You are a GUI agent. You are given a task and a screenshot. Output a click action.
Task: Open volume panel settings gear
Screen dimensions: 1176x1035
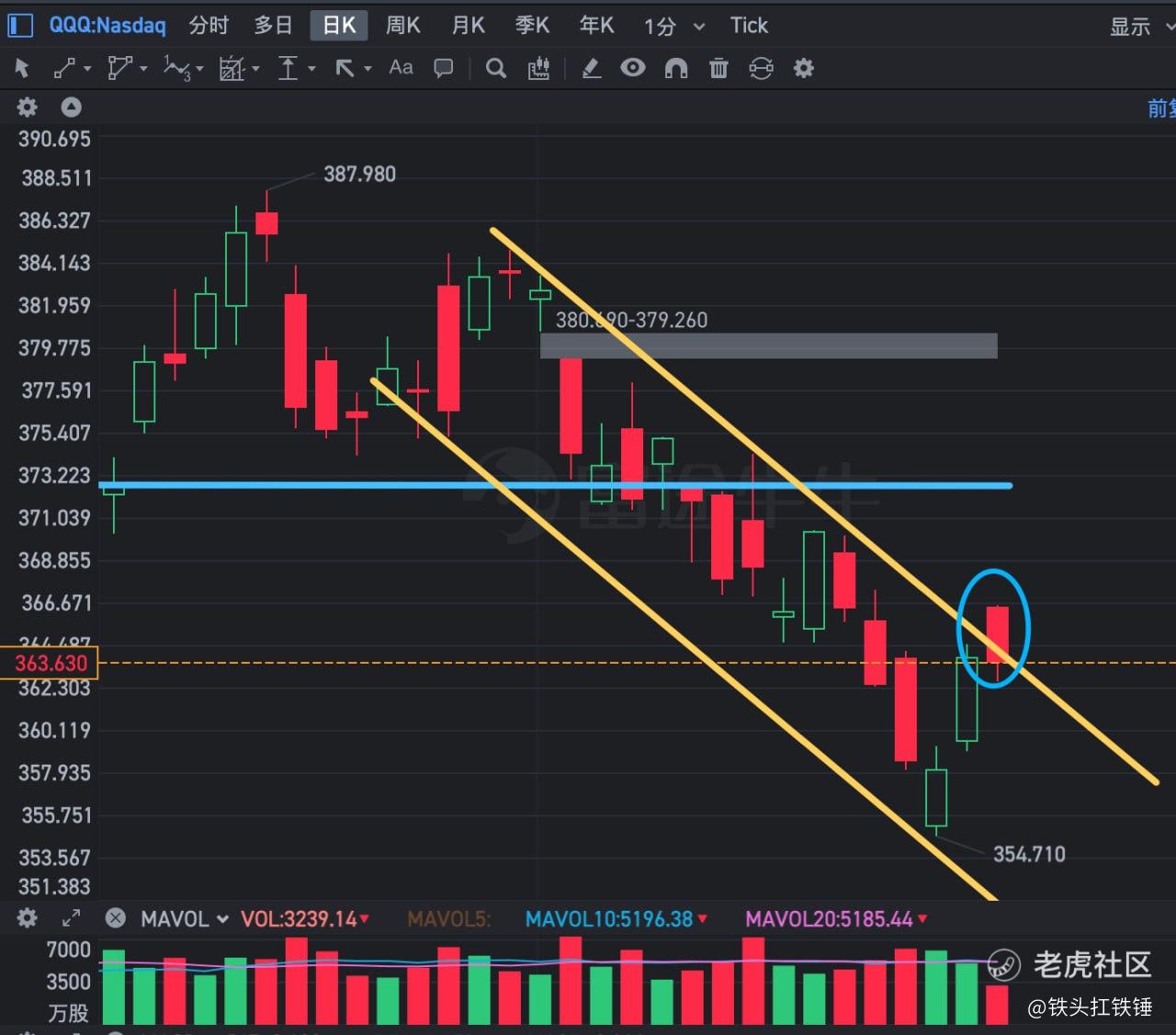tap(28, 918)
